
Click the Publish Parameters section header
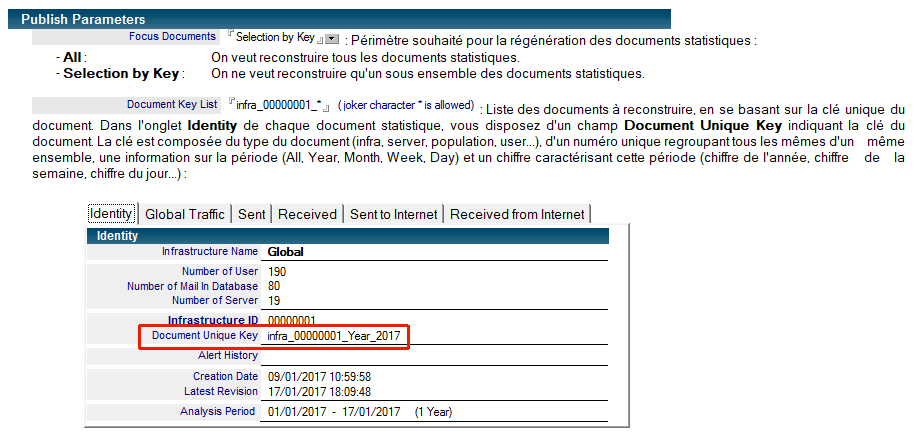(x=339, y=19)
